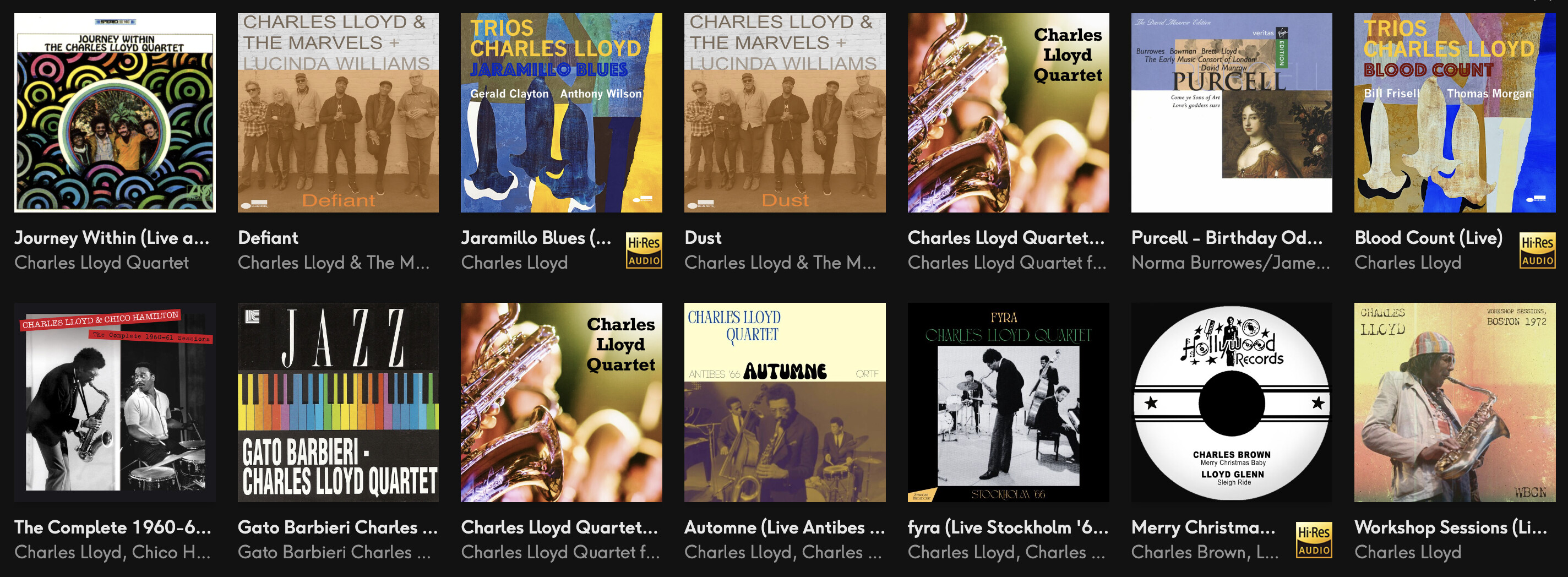The image size is (1568, 577).
Task: Open the Dust album artwork
Action: click(785, 113)
